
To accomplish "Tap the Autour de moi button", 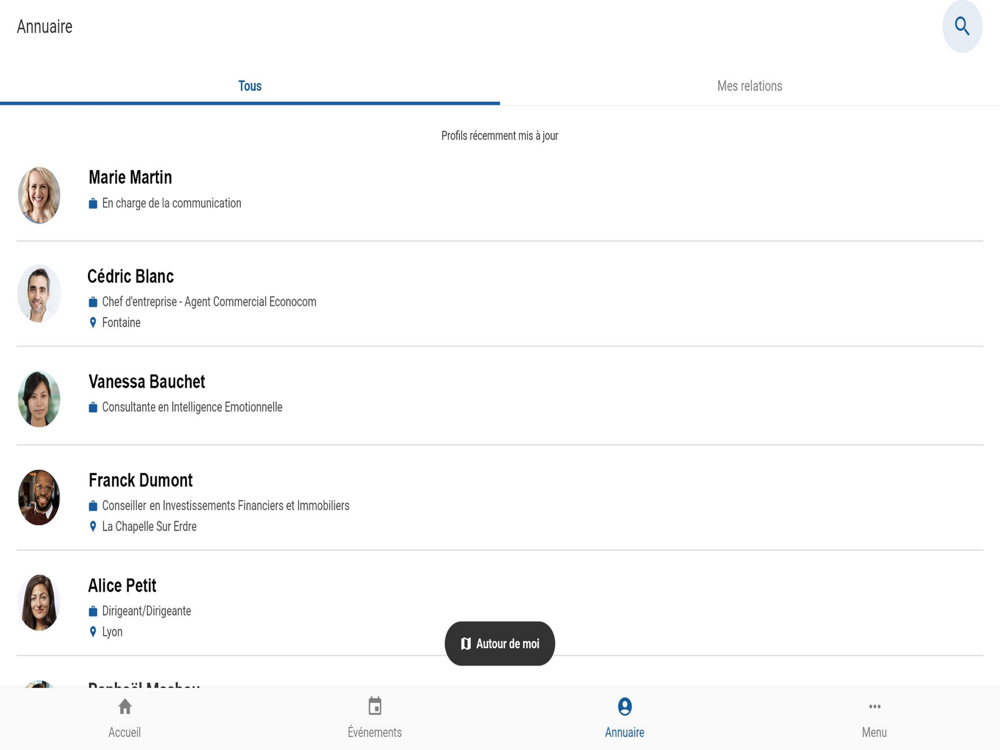I will [x=500, y=643].
